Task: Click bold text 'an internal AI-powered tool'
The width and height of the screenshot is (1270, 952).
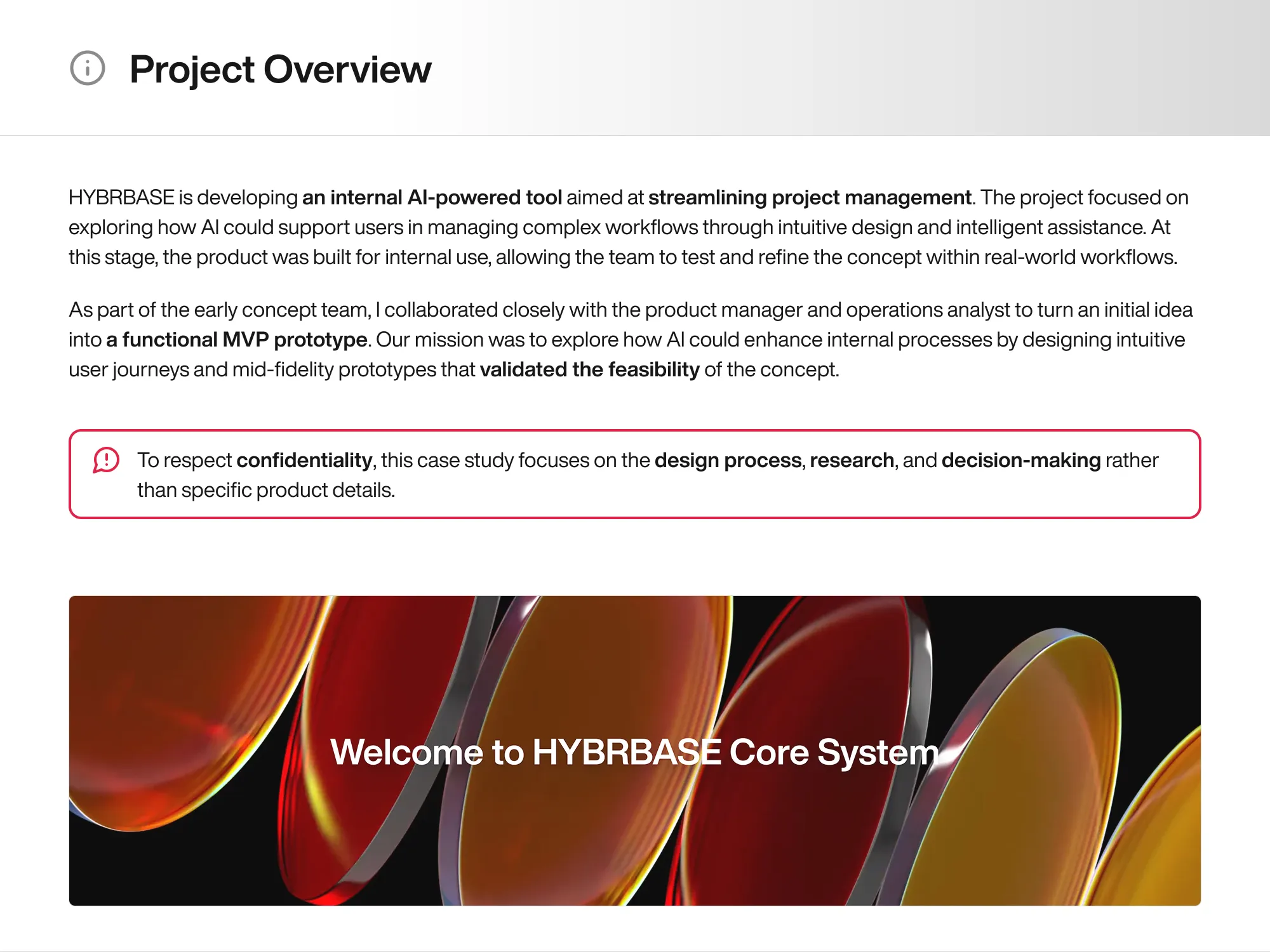Action: coord(432,198)
